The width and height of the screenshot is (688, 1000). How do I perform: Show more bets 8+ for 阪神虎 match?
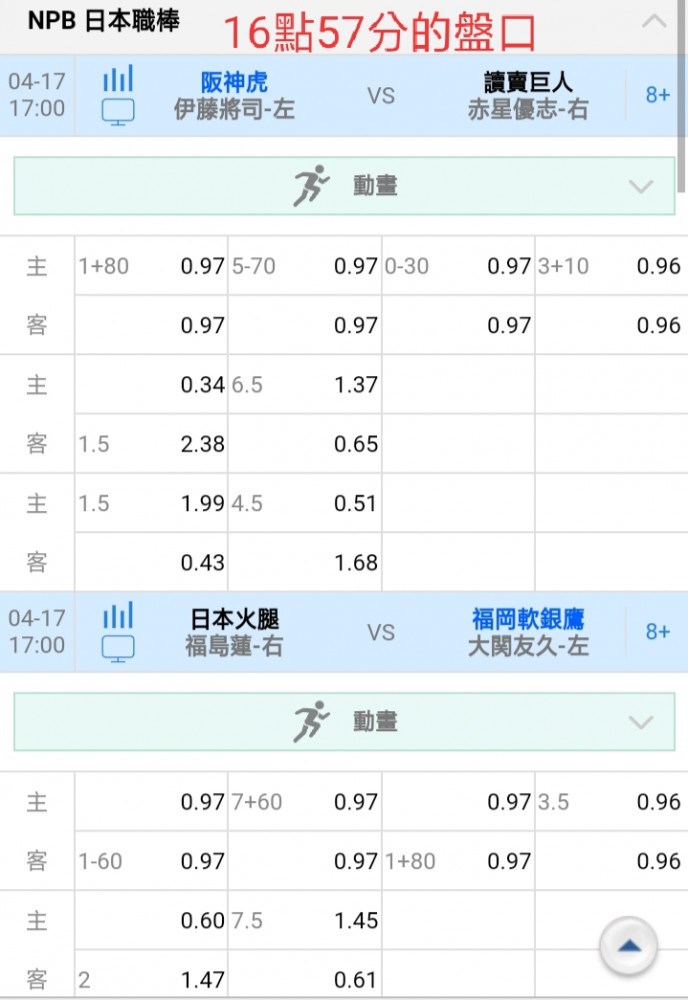tap(657, 95)
